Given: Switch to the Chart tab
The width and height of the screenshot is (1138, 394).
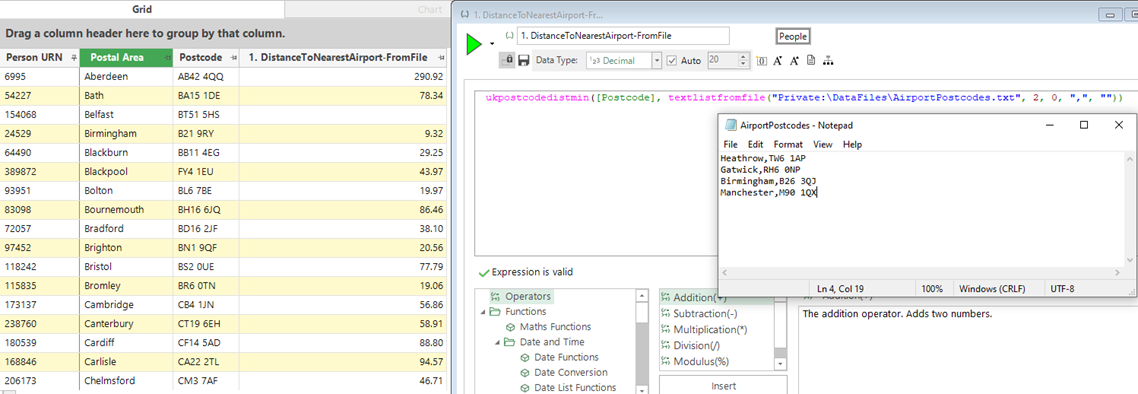Looking at the screenshot, I should click(430, 9).
